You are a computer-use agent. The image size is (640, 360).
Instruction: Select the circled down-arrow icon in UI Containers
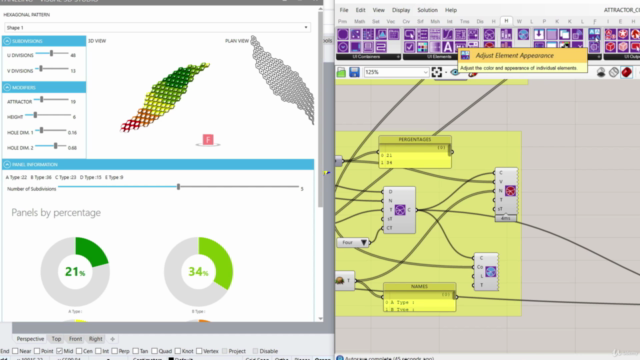point(343,47)
